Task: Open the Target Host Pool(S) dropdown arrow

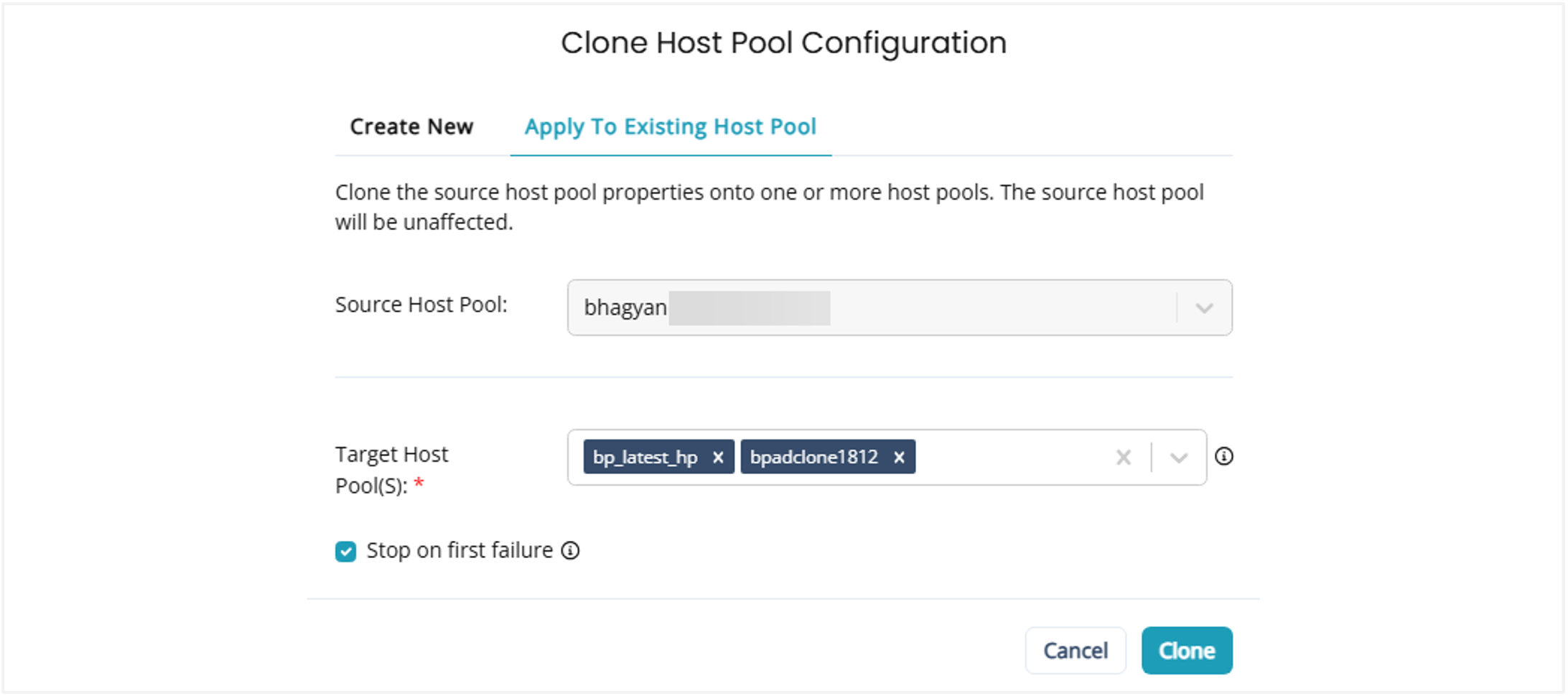Action: click(1178, 458)
